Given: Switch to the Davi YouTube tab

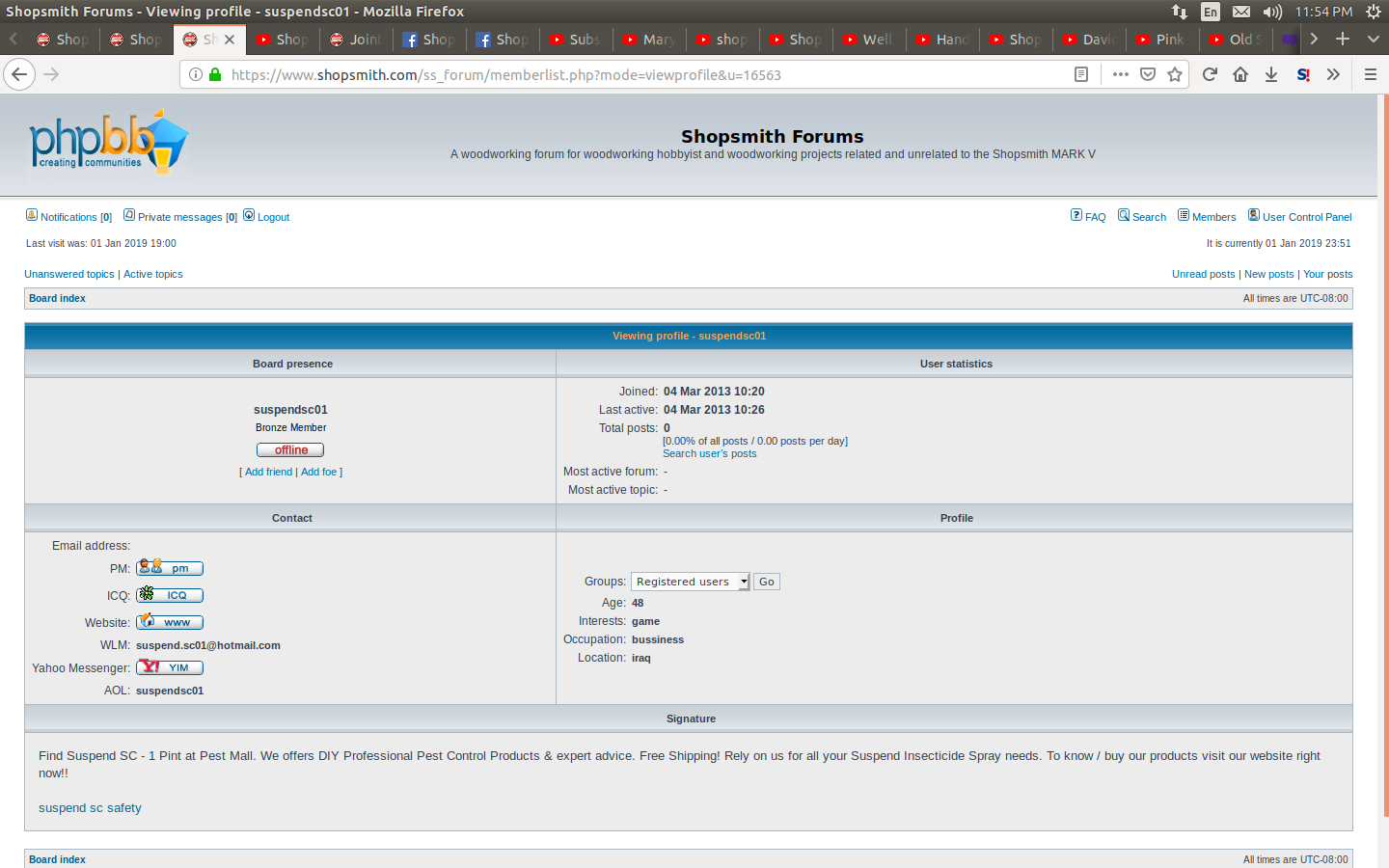Looking at the screenshot, I should tap(1090, 40).
